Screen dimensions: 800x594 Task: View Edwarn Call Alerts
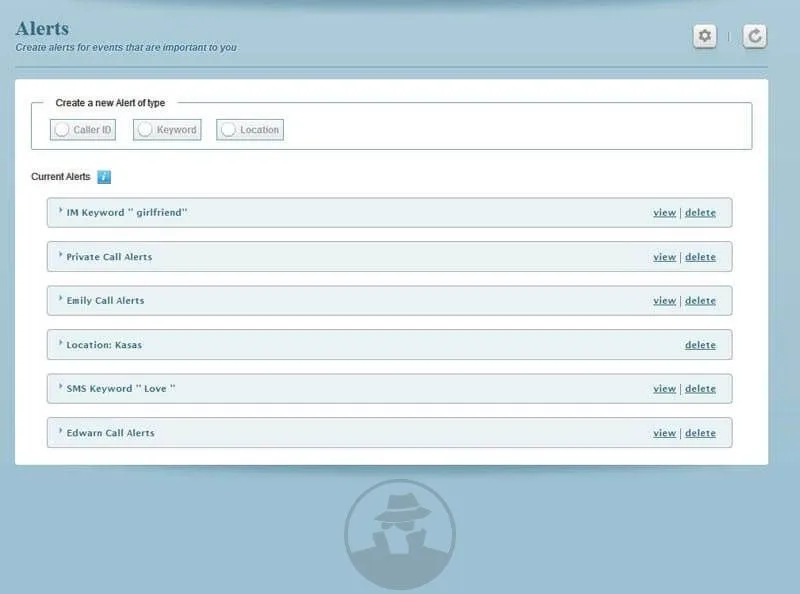point(664,433)
